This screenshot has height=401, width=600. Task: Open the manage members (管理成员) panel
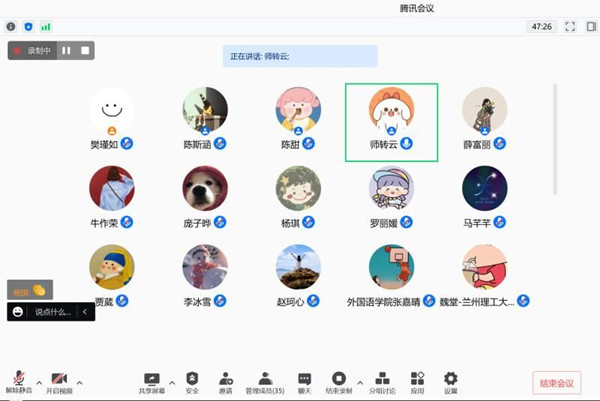tap(265, 380)
